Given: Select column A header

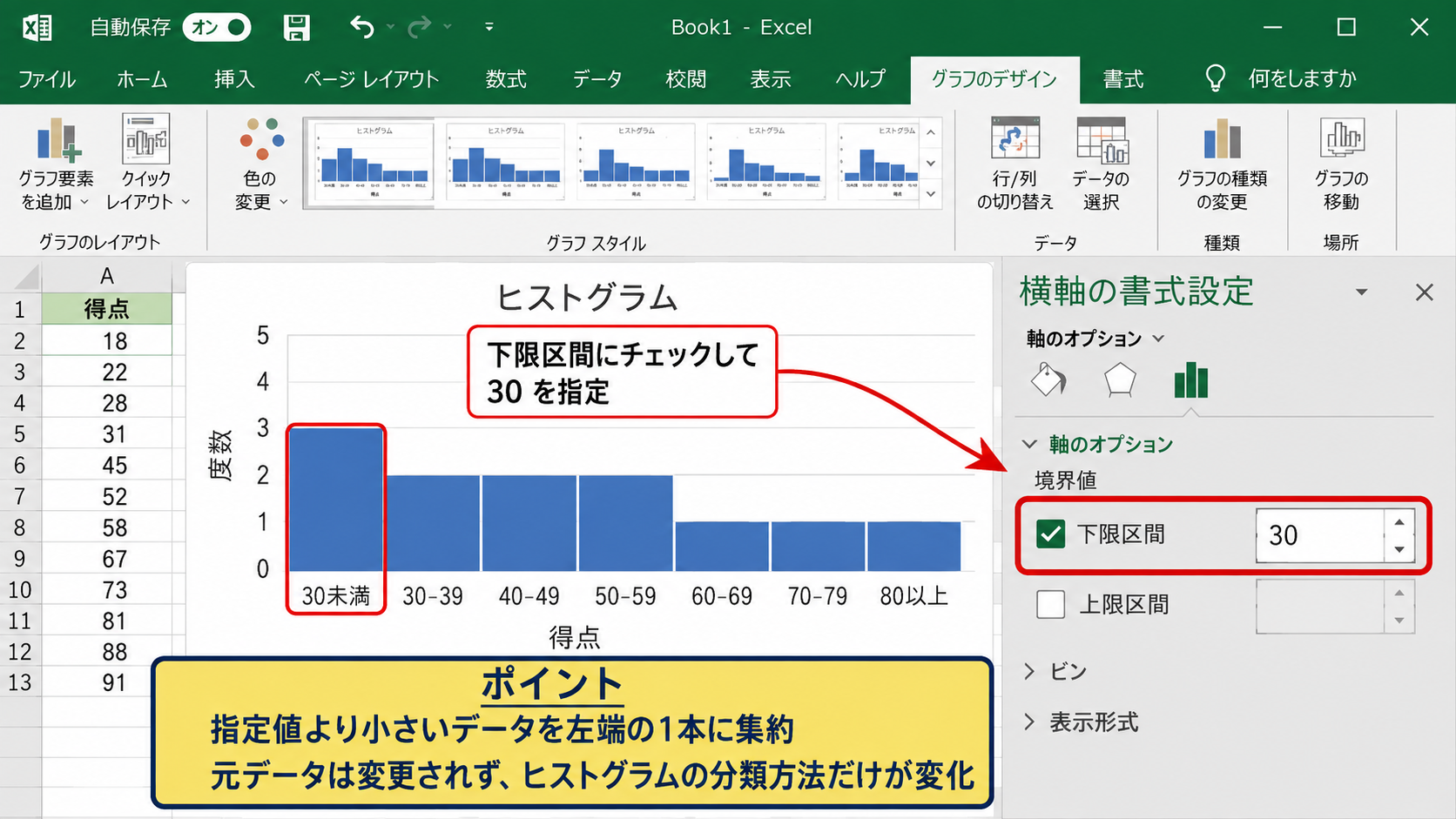Looking at the screenshot, I should [107, 276].
